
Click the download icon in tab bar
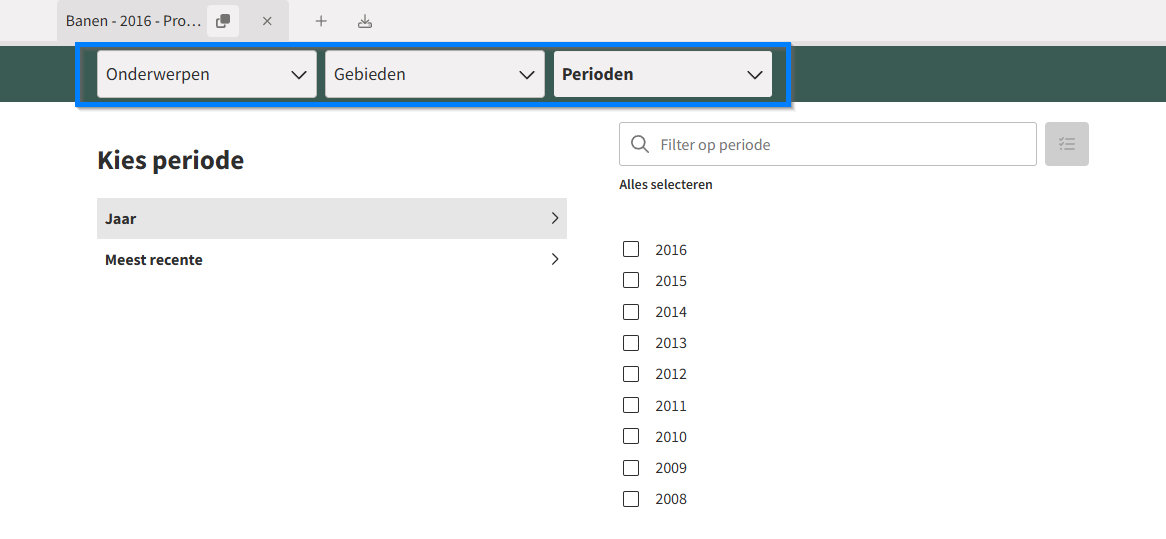point(364,22)
